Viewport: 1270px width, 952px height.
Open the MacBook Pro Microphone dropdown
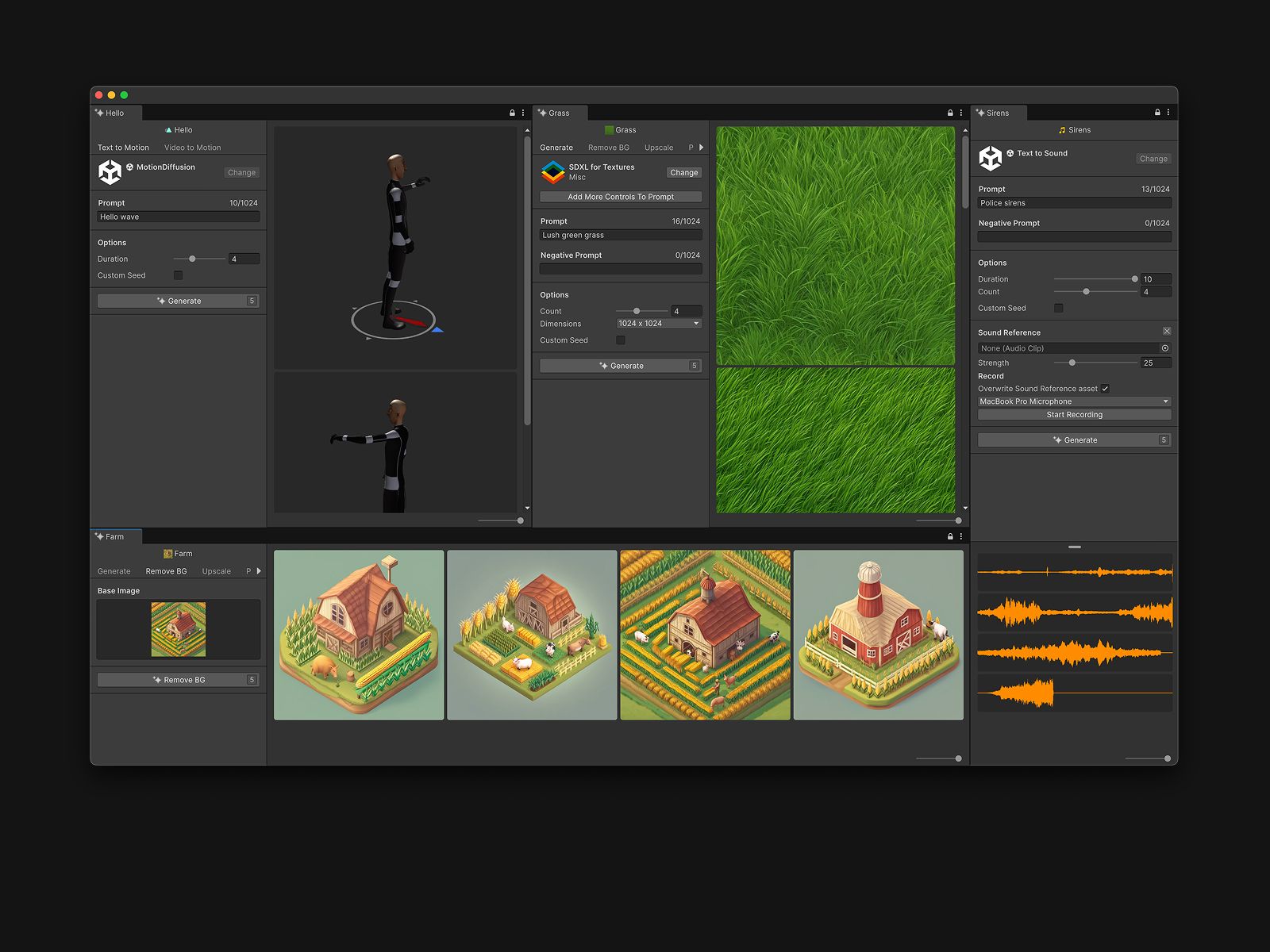click(1074, 401)
